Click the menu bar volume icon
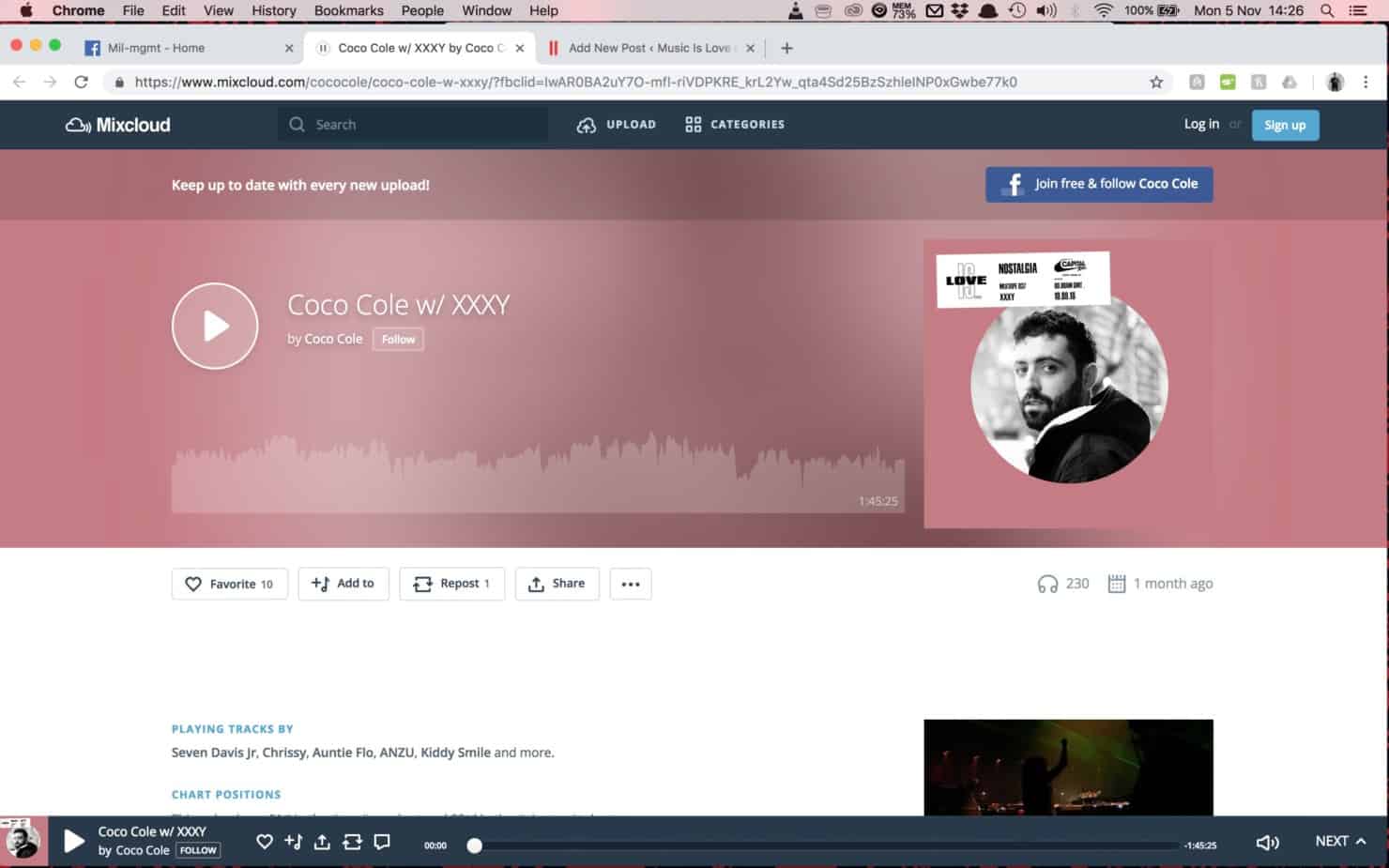1389x868 pixels. 1046,10
